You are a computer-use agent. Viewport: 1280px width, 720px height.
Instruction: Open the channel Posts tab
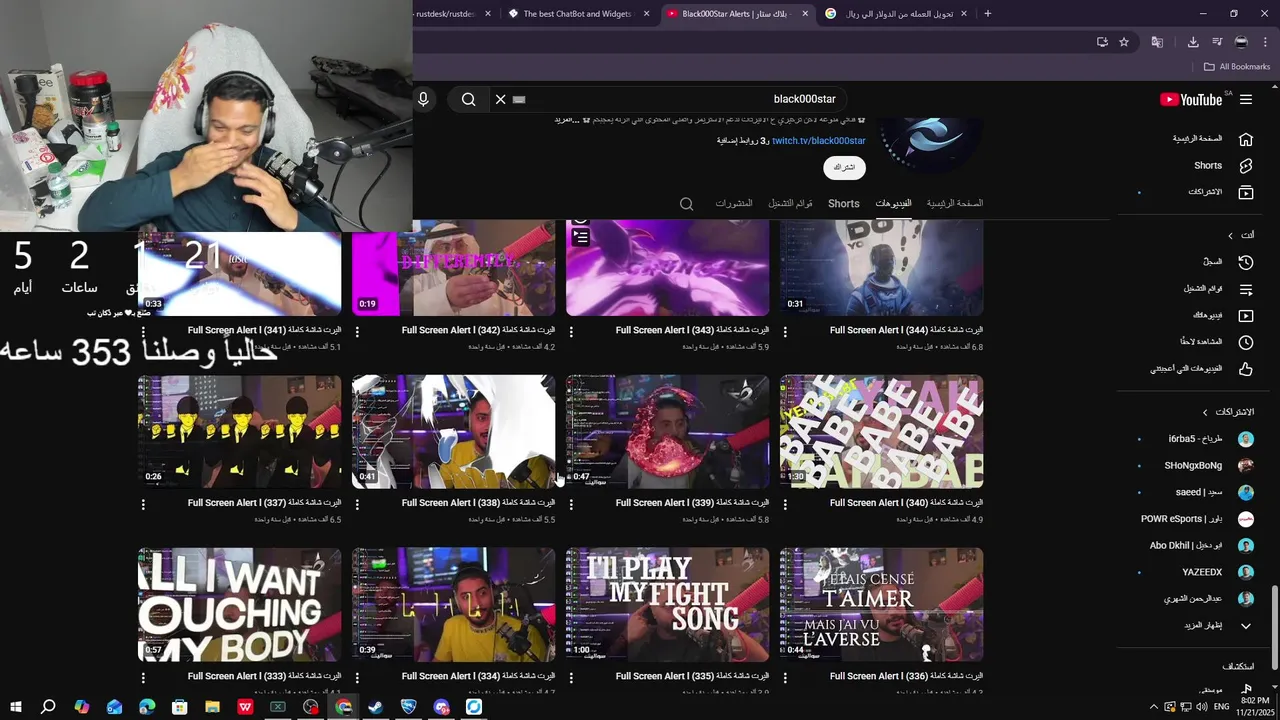tap(733, 203)
